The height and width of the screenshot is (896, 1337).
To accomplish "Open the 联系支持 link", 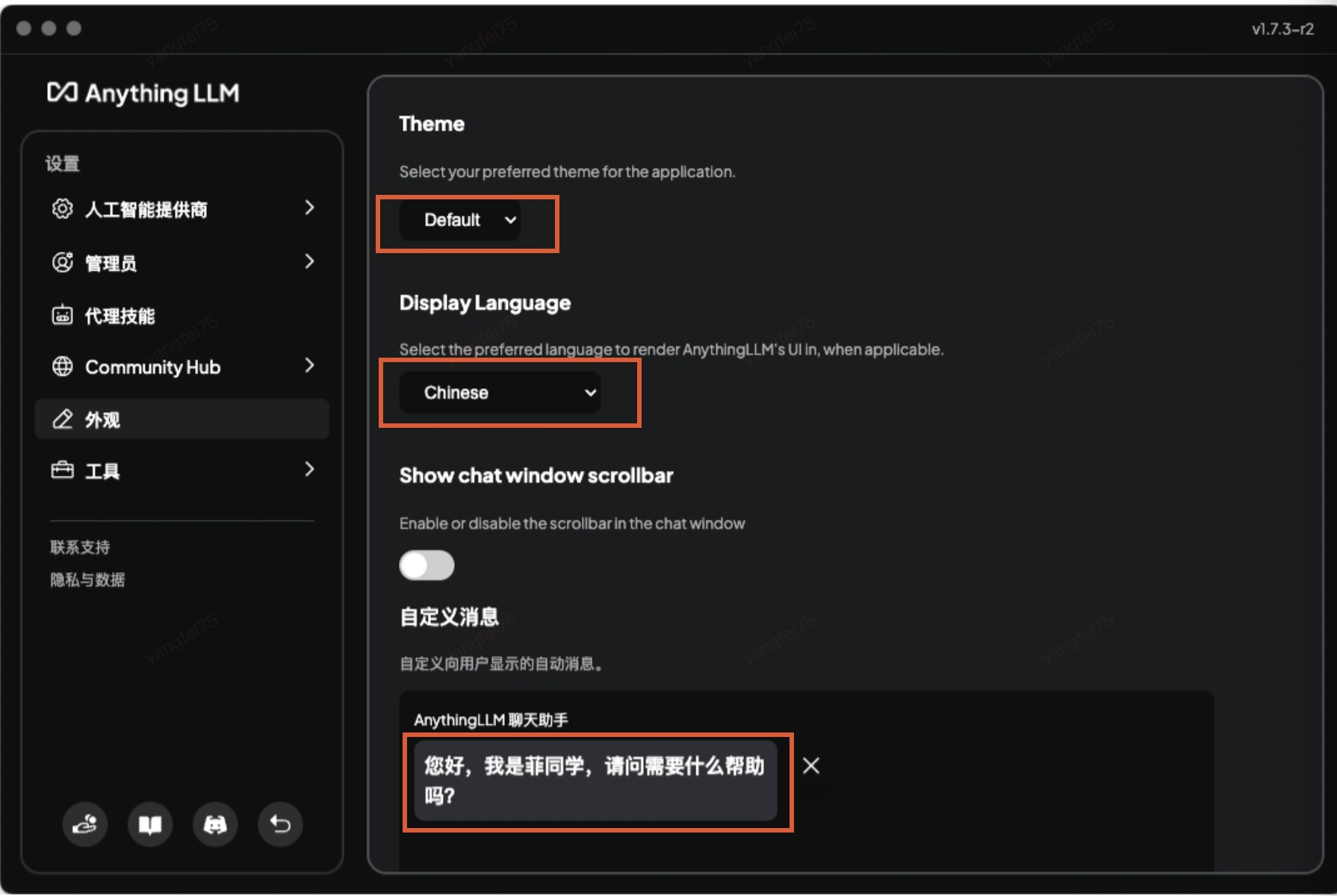I will pos(78,547).
